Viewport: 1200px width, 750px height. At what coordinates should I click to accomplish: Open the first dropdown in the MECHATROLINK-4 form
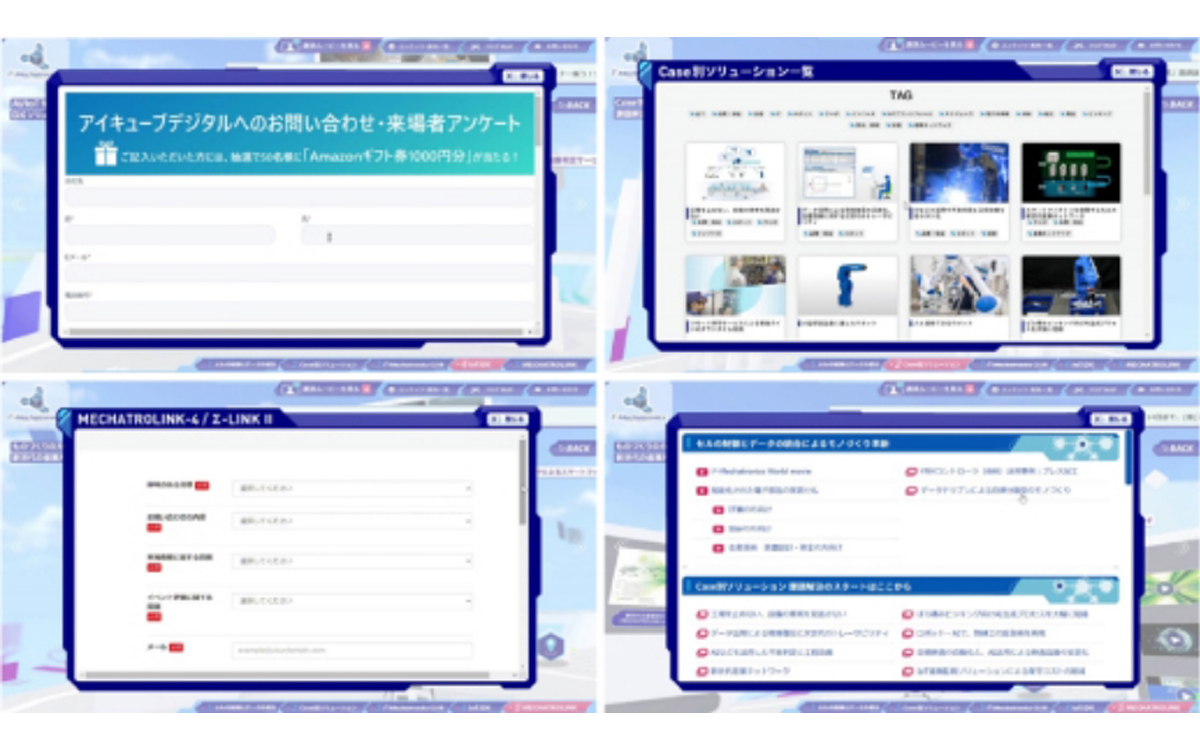(x=351, y=488)
